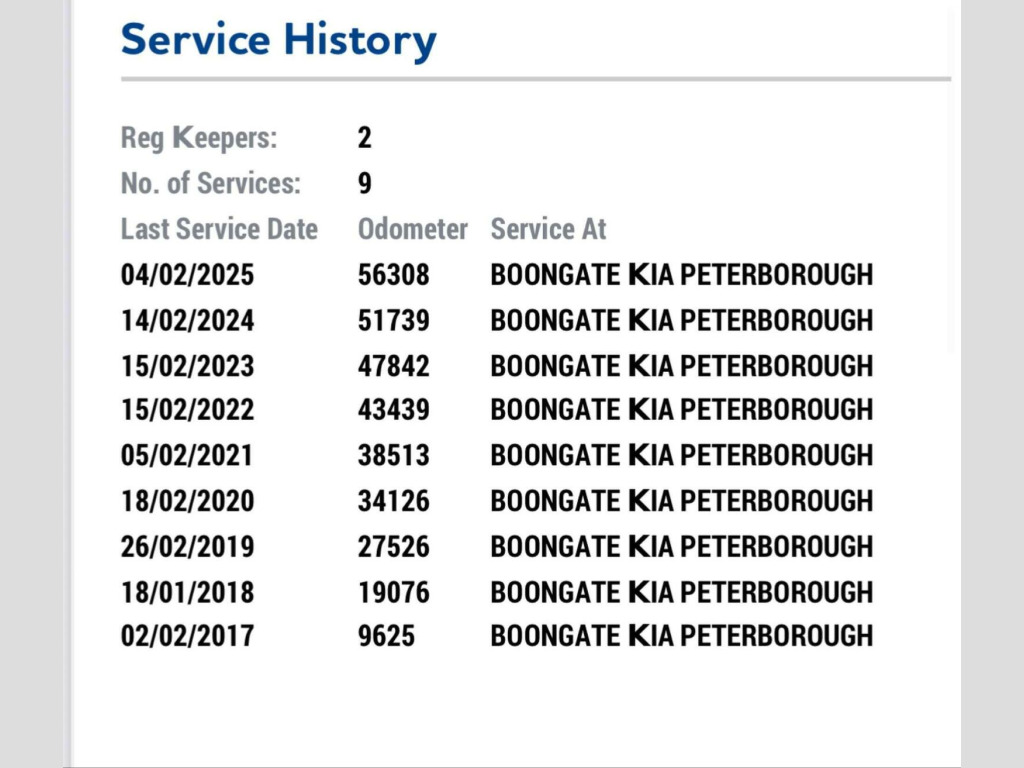The image size is (1024, 768).
Task: Click the 18/01/2018 service date
Action: point(188,592)
